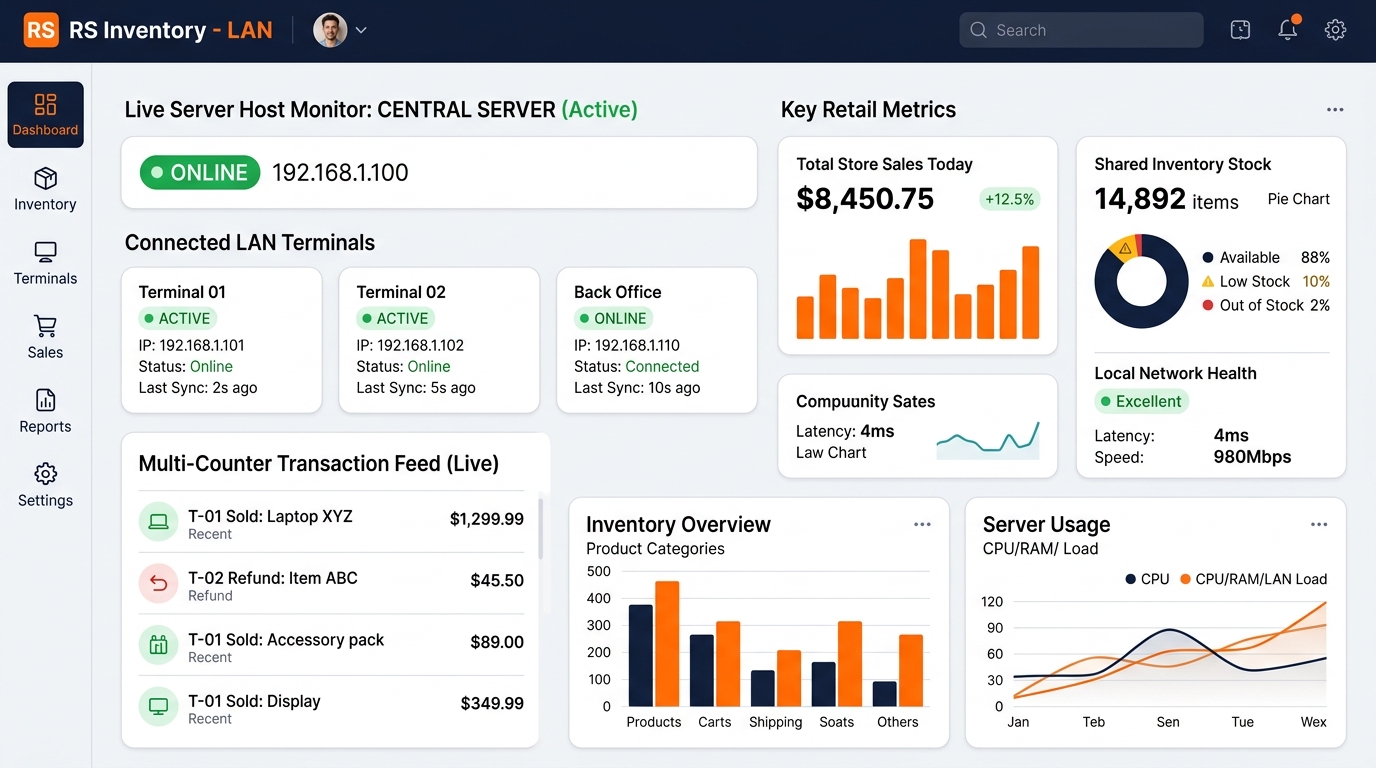1376x768 pixels.
Task: Click the laptop icon for Laptop XYZ sale
Action: coord(158,522)
